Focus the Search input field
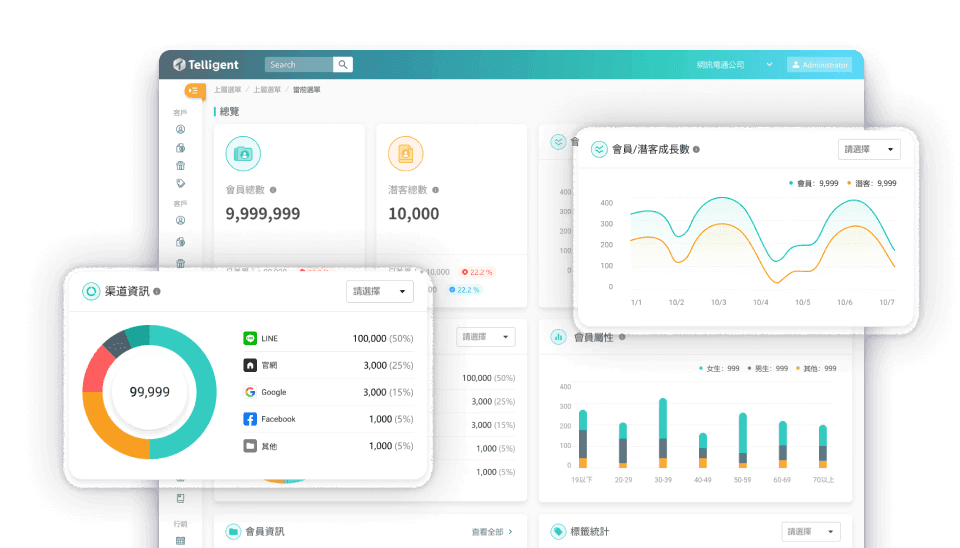This screenshot has height=548, width=960. 299,64
